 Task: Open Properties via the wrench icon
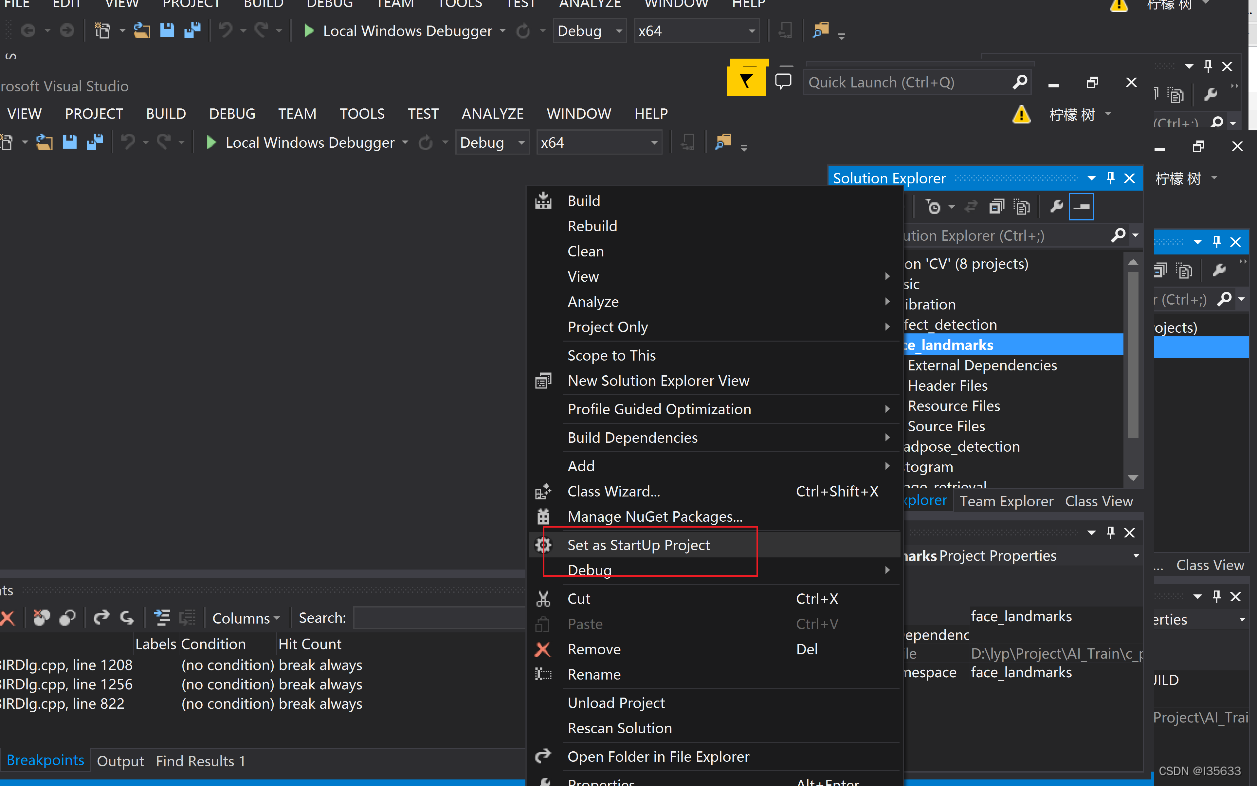coord(1058,206)
